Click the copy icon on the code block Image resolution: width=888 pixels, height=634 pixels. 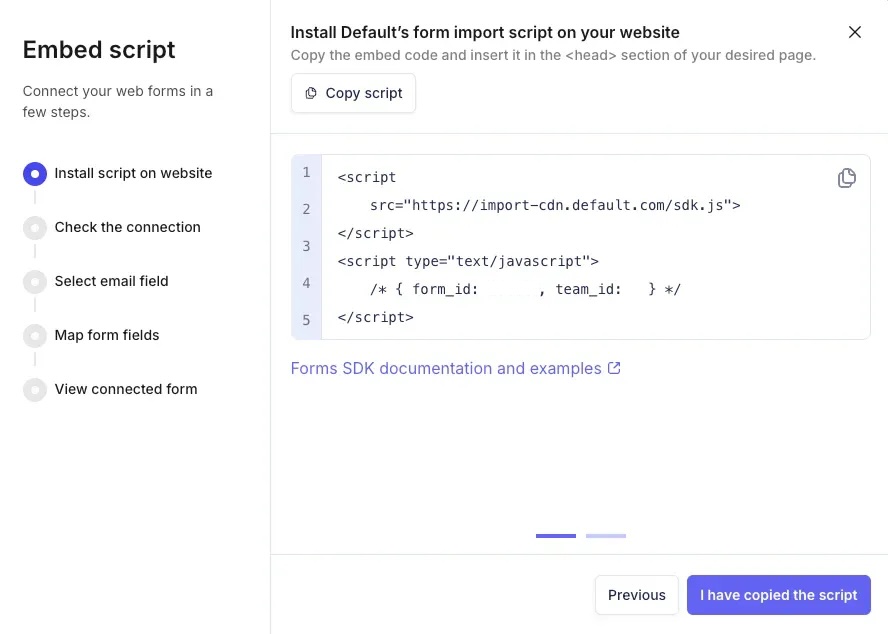click(847, 177)
